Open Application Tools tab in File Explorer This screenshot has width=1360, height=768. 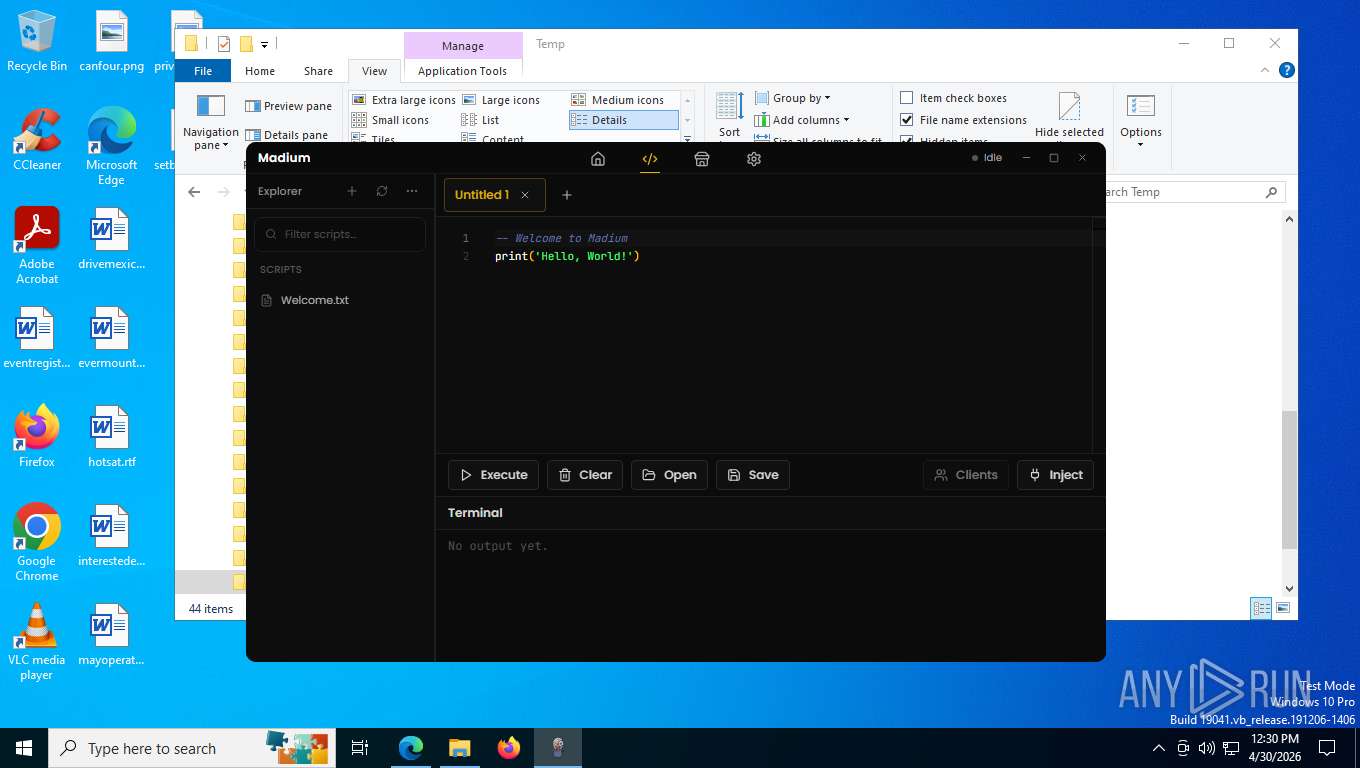[x=462, y=71]
